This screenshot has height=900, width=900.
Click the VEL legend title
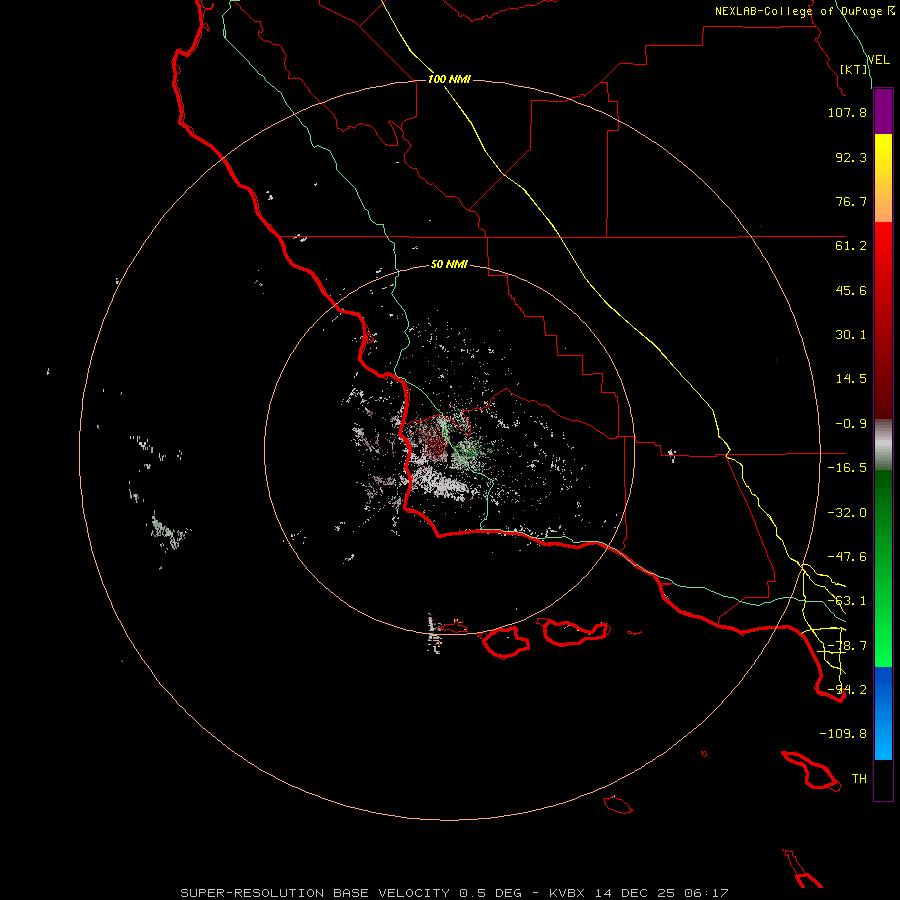coord(878,59)
